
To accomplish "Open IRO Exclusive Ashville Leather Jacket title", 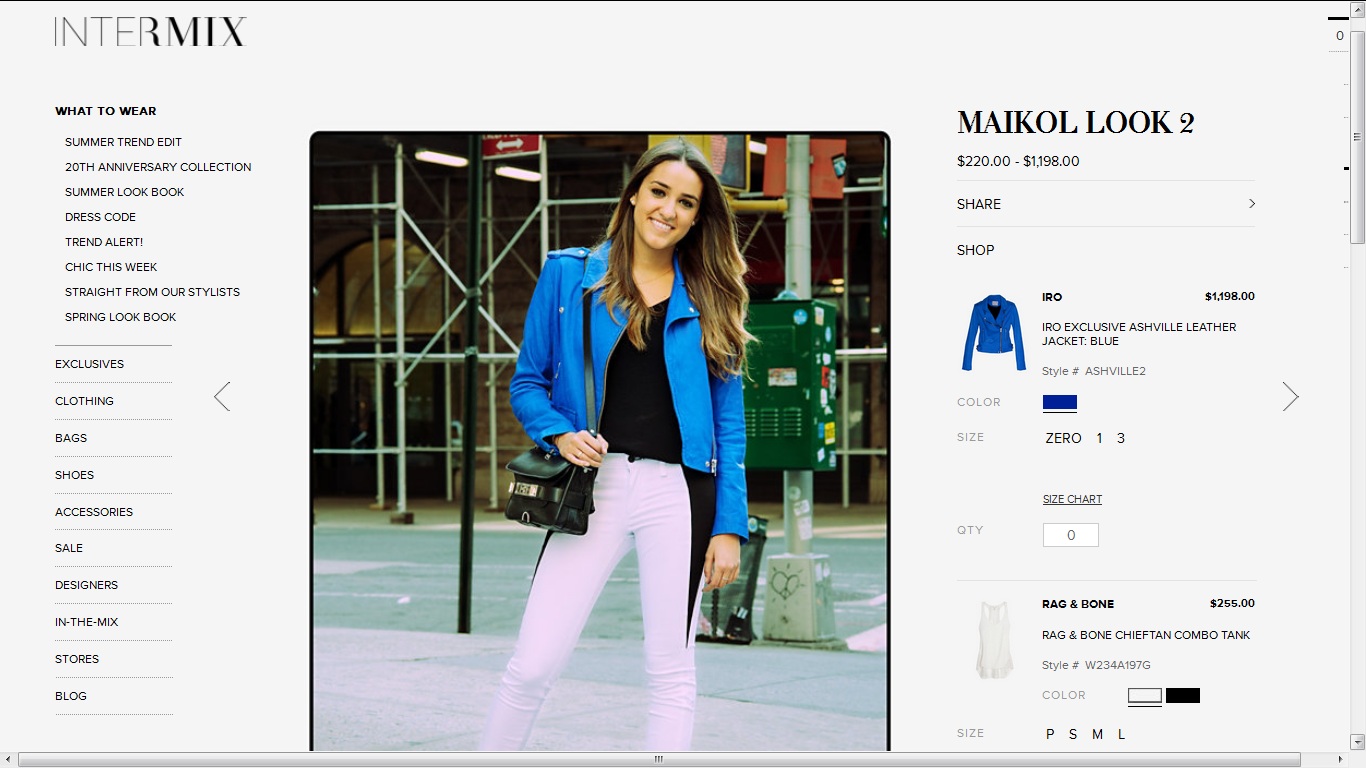I will [x=1139, y=334].
